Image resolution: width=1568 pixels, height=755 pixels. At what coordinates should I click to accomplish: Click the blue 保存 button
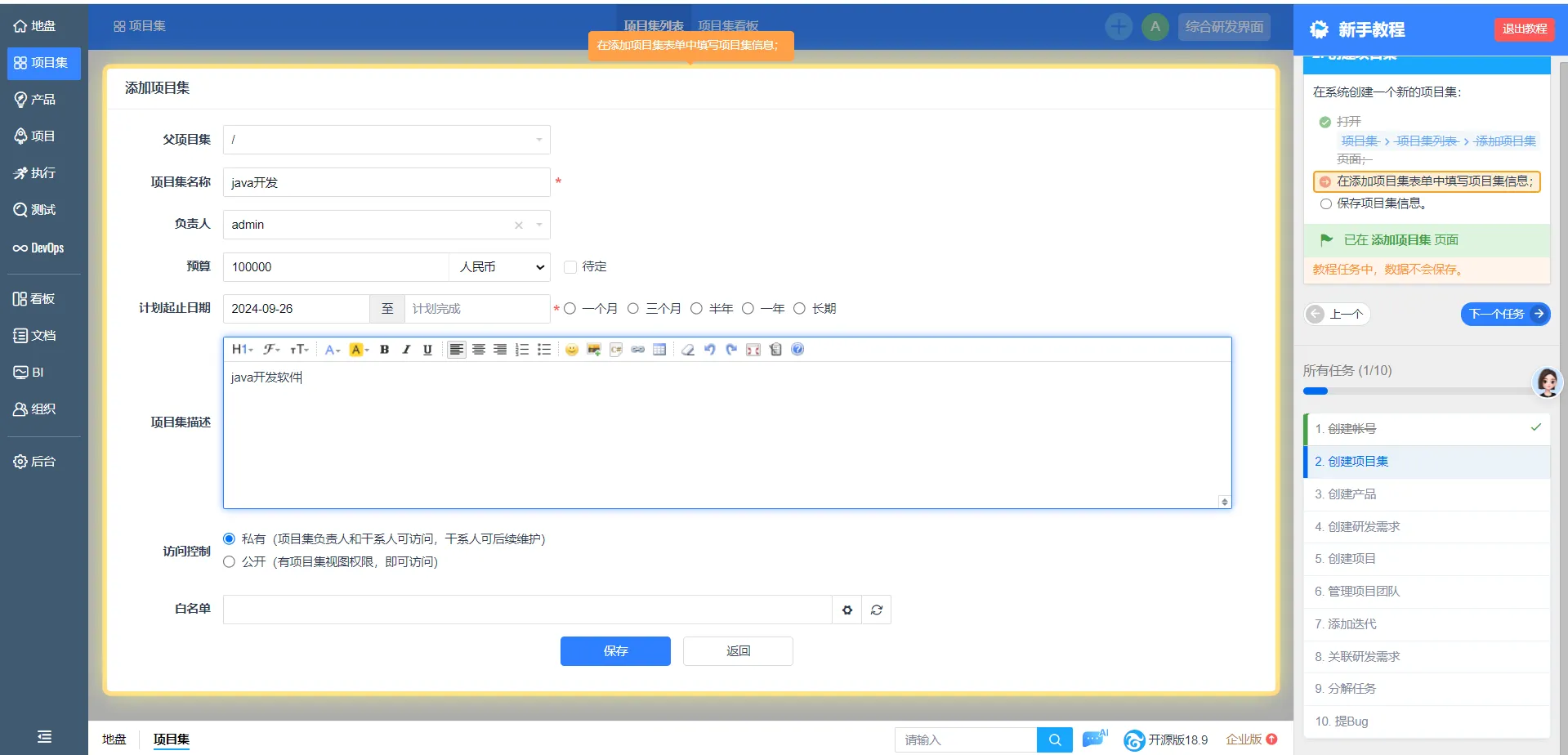[x=615, y=651]
